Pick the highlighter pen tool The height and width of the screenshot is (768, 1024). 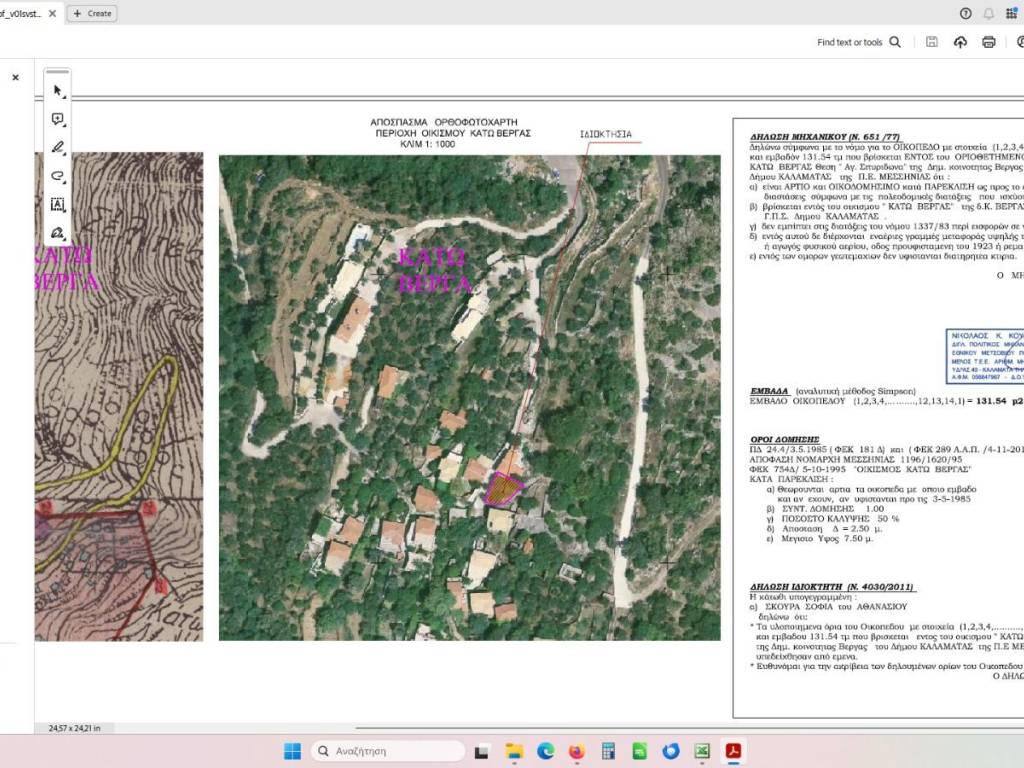58,147
